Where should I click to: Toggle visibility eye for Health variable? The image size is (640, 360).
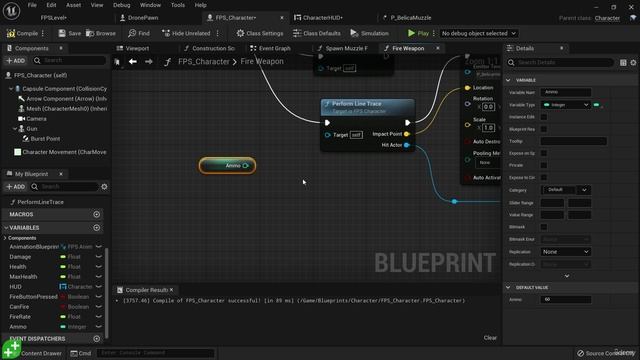98,267
